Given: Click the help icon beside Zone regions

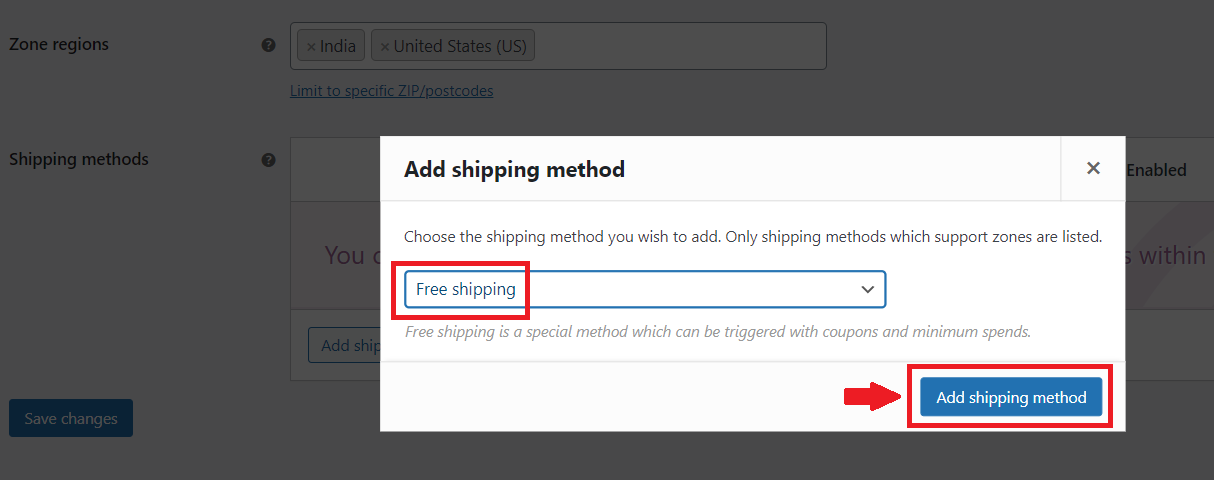Looking at the screenshot, I should 268,45.
